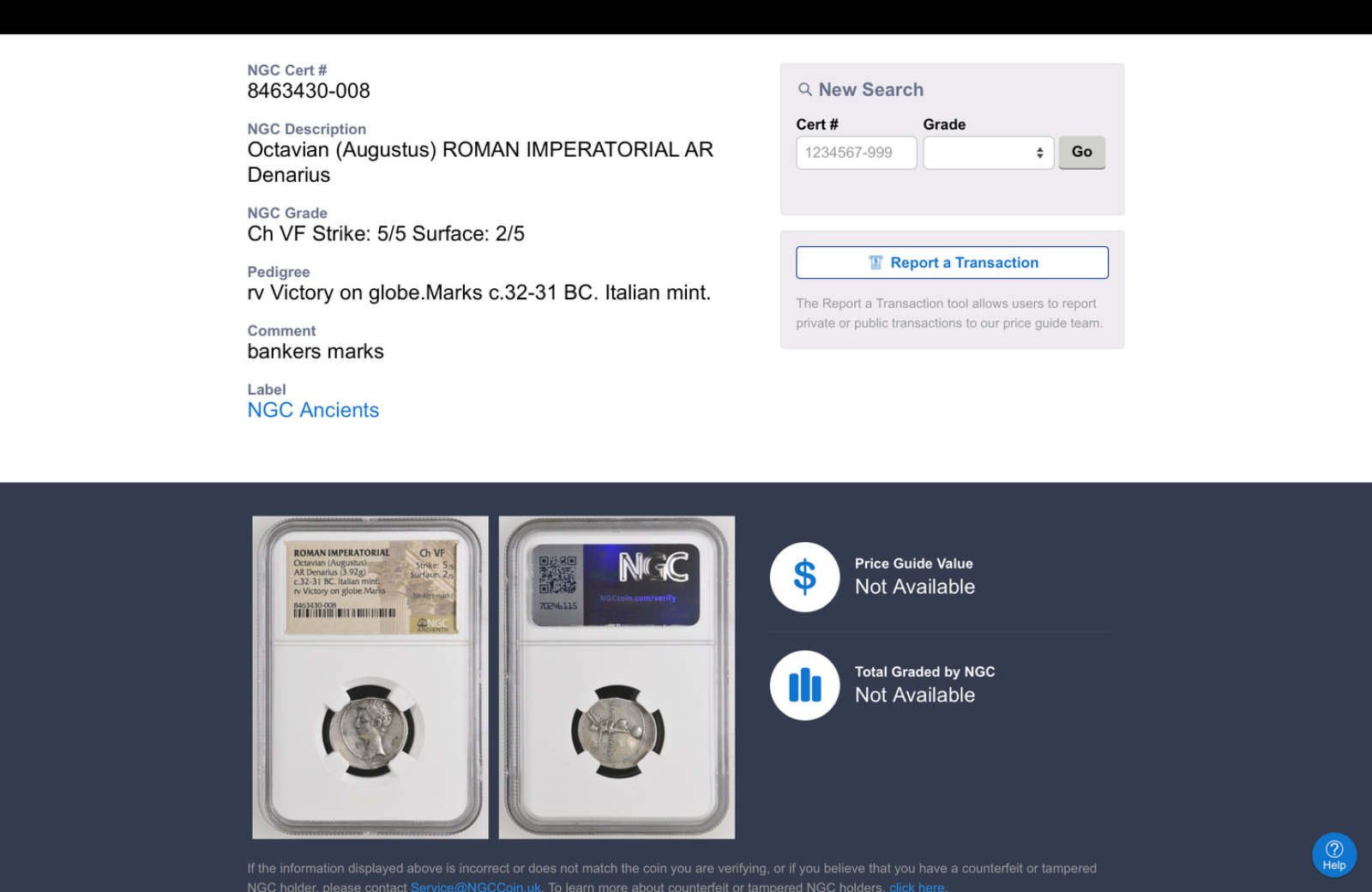
Task: Click the Grade dropdown arrows
Action: [1039, 153]
